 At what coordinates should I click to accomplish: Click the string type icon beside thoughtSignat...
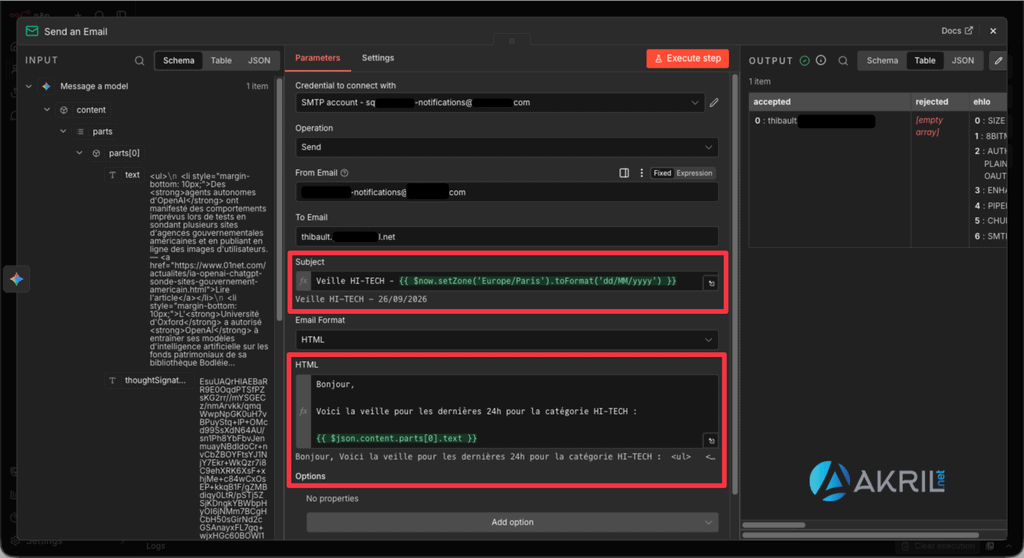tap(112, 380)
